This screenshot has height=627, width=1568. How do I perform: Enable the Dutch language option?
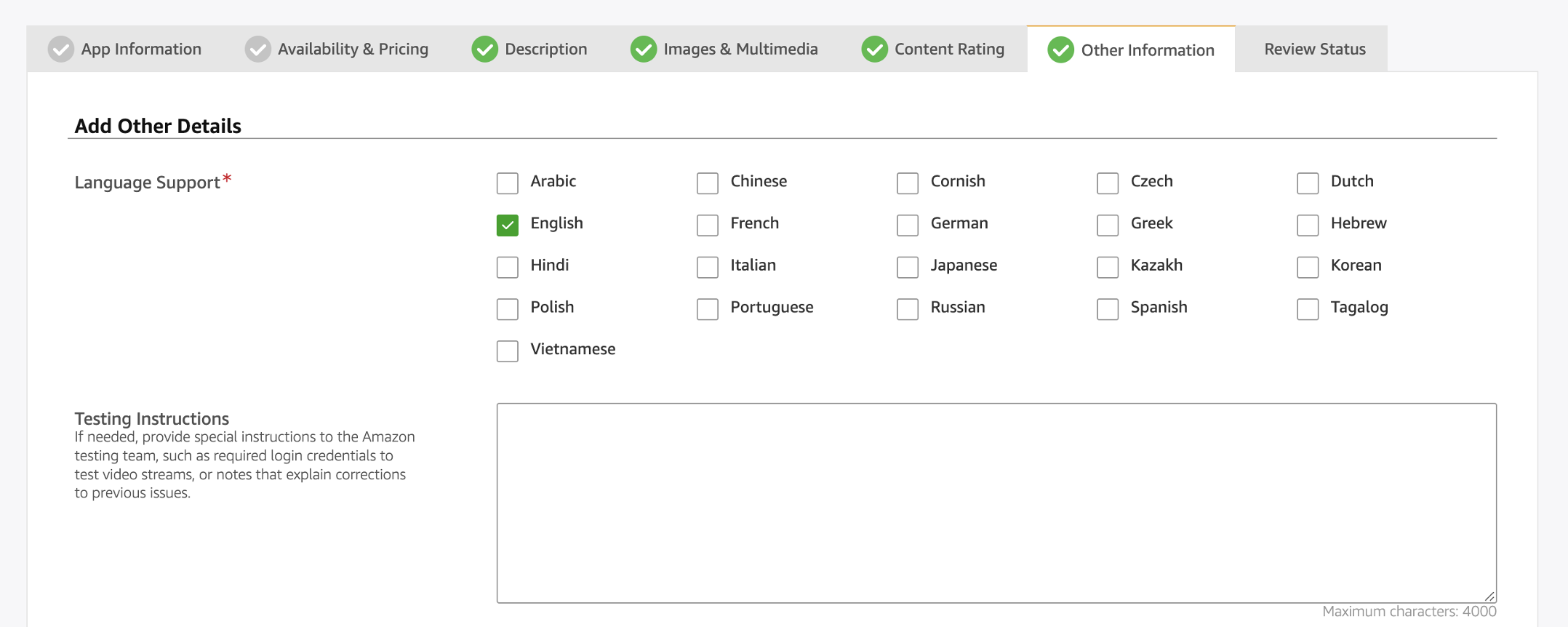(1308, 183)
